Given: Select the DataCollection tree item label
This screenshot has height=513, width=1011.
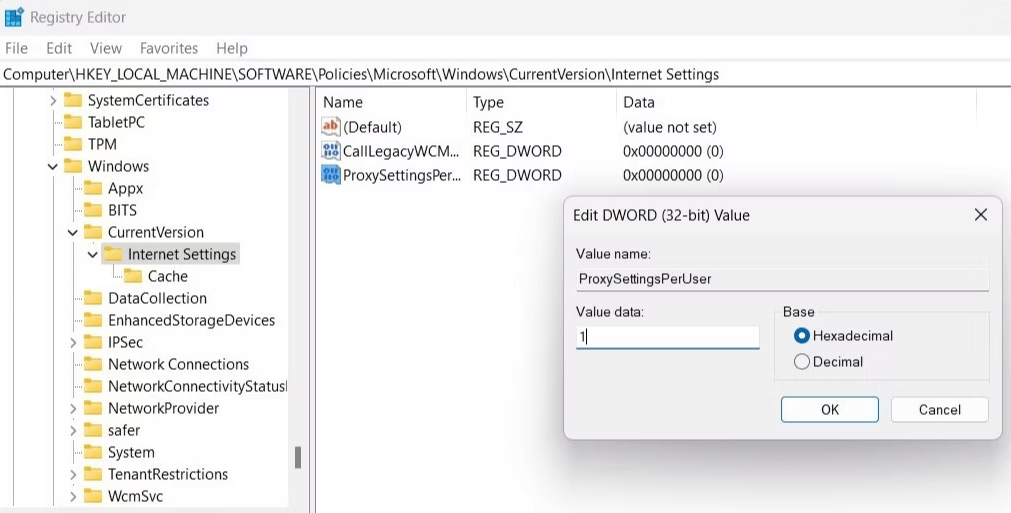Looking at the screenshot, I should (157, 298).
